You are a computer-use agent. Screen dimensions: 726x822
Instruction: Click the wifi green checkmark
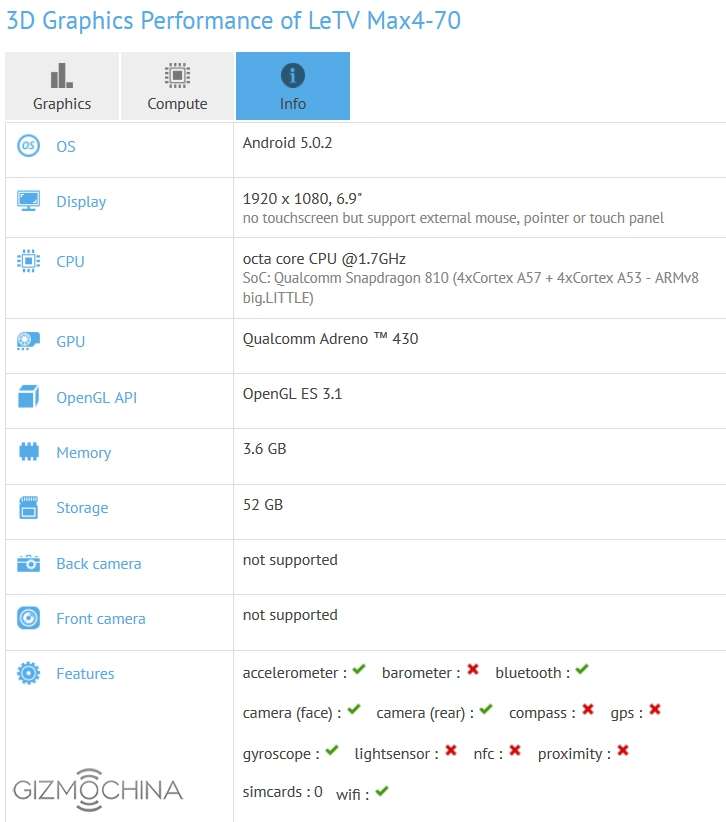click(x=382, y=791)
